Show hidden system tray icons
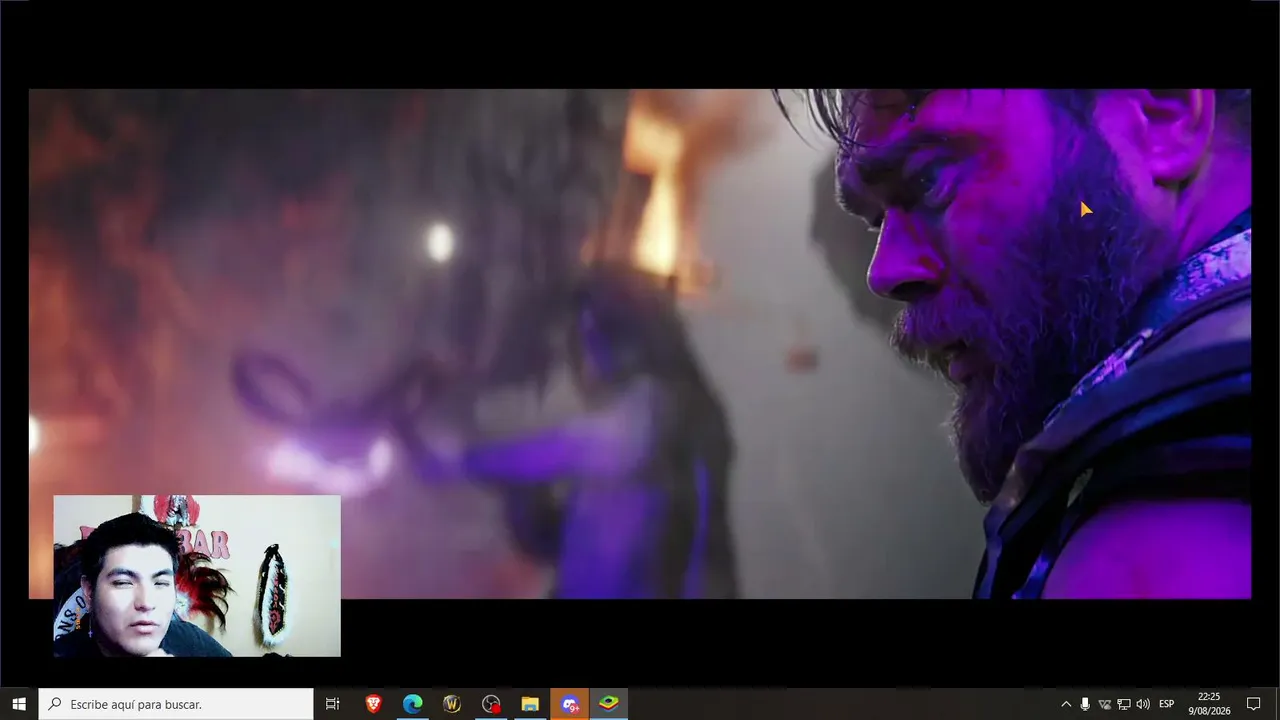The image size is (1280, 720). pos(1066,704)
